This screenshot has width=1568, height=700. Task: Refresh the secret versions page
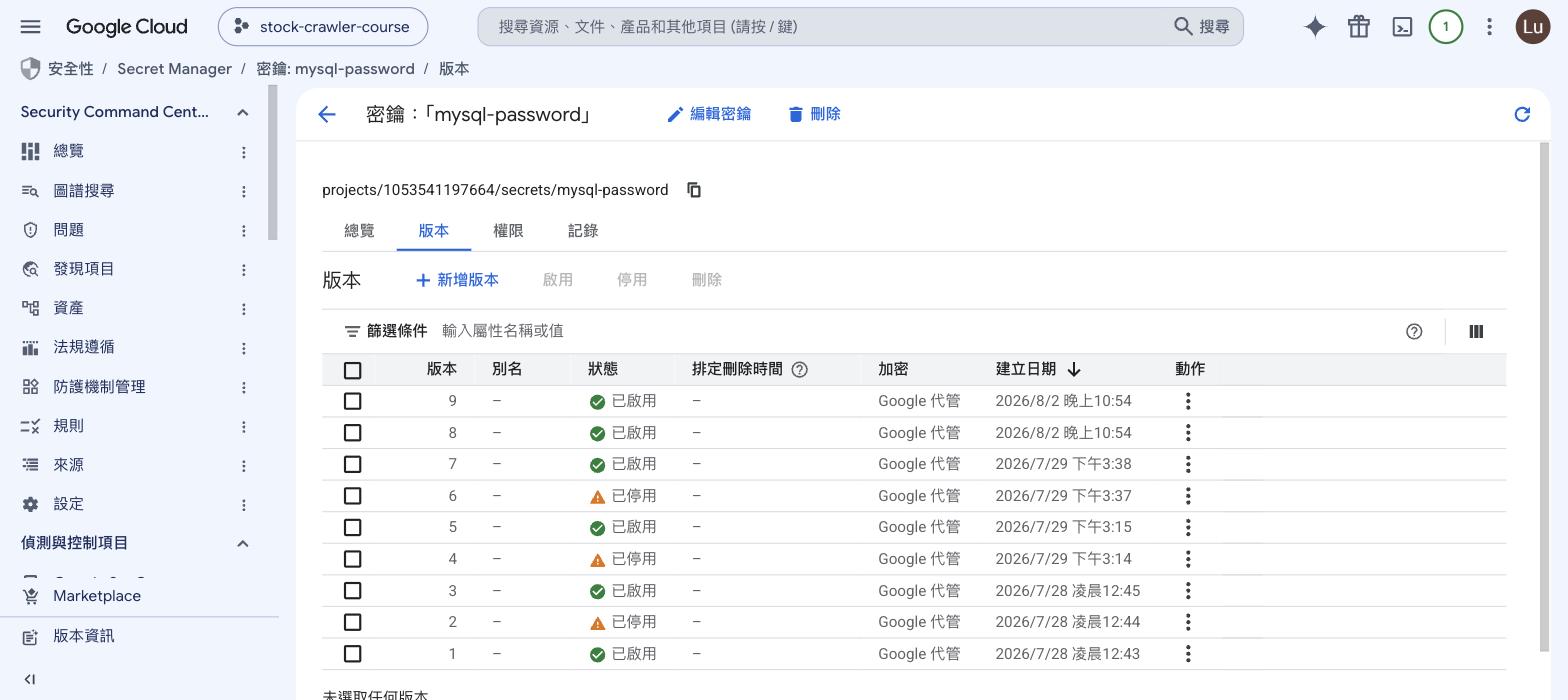coord(1522,114)
